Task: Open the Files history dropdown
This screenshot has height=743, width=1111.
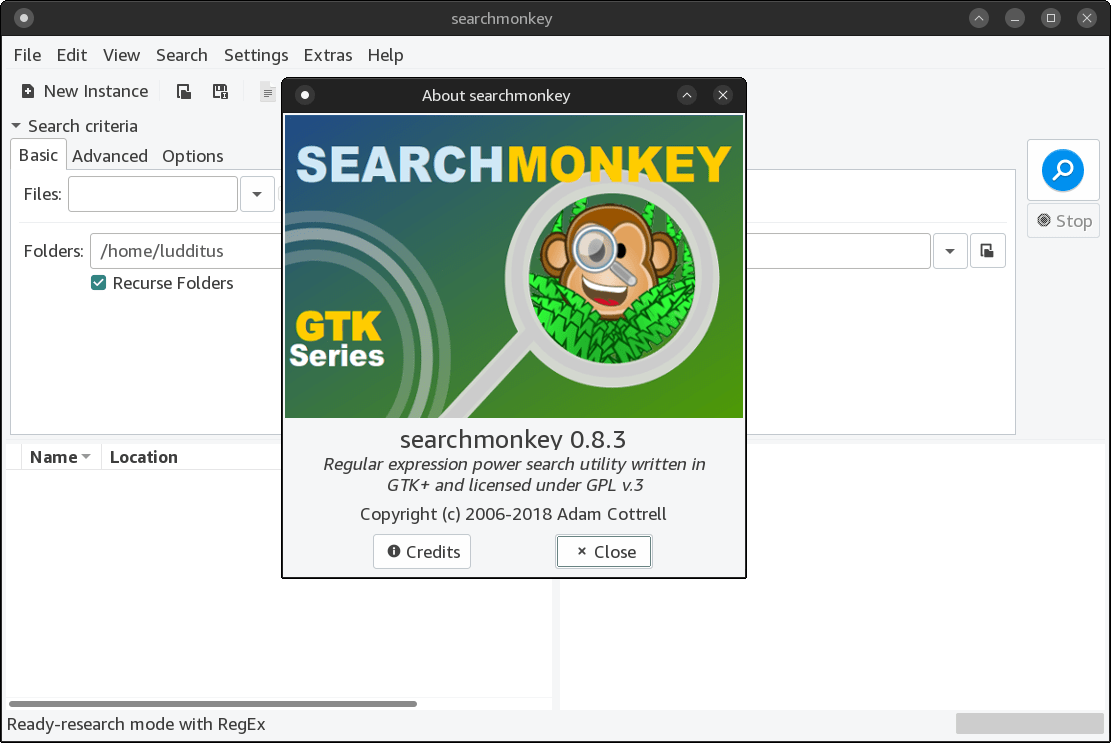Action: (x=257, y=194)
